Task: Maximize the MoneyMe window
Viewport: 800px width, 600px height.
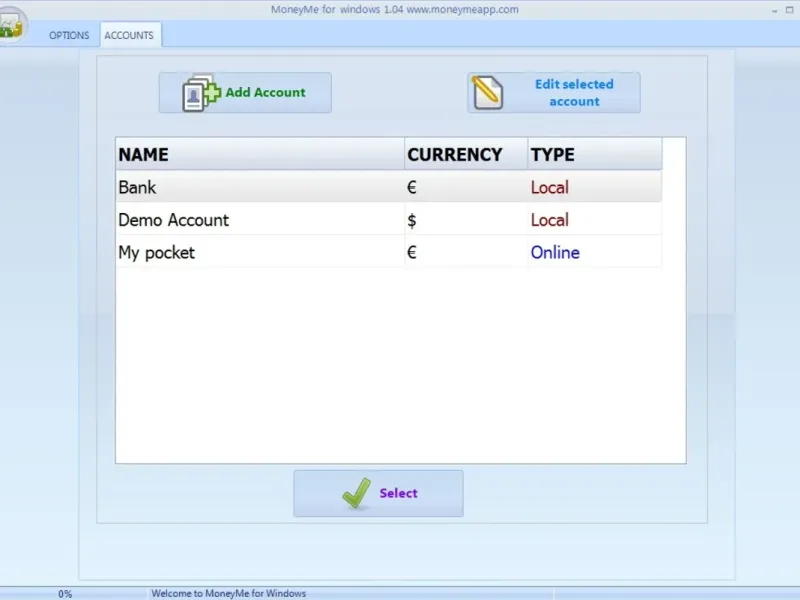Action: click(x=790, y=10)
